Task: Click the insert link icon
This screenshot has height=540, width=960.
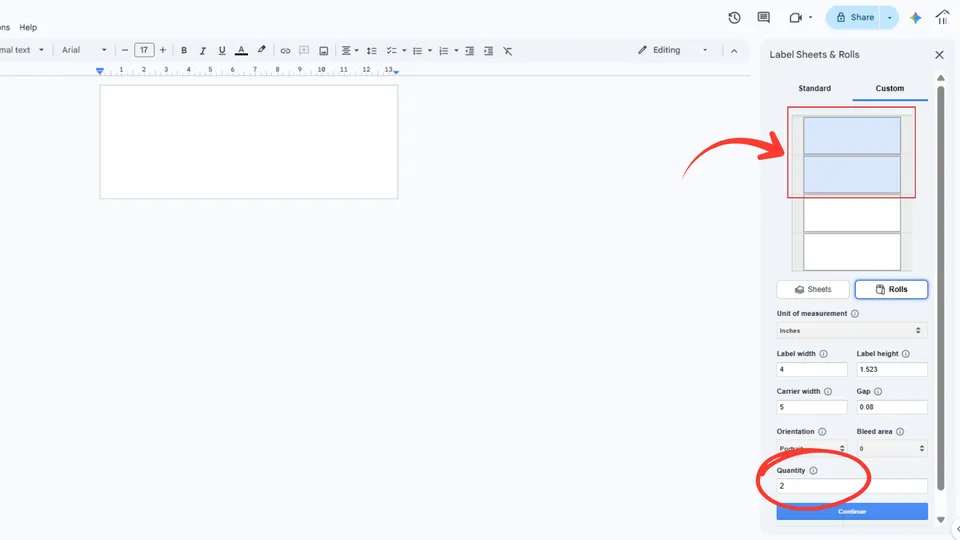Action: pos(285,51)
